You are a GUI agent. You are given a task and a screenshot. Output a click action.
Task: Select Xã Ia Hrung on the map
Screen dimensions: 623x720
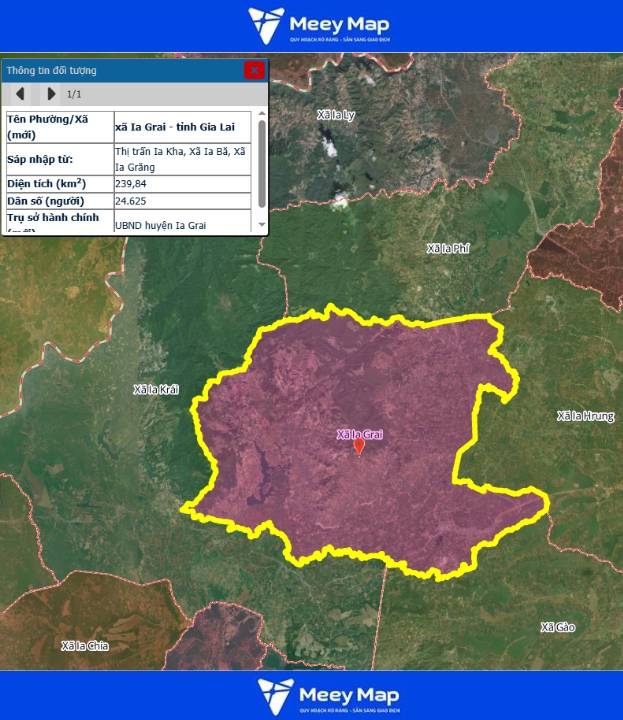click(585, 415)
